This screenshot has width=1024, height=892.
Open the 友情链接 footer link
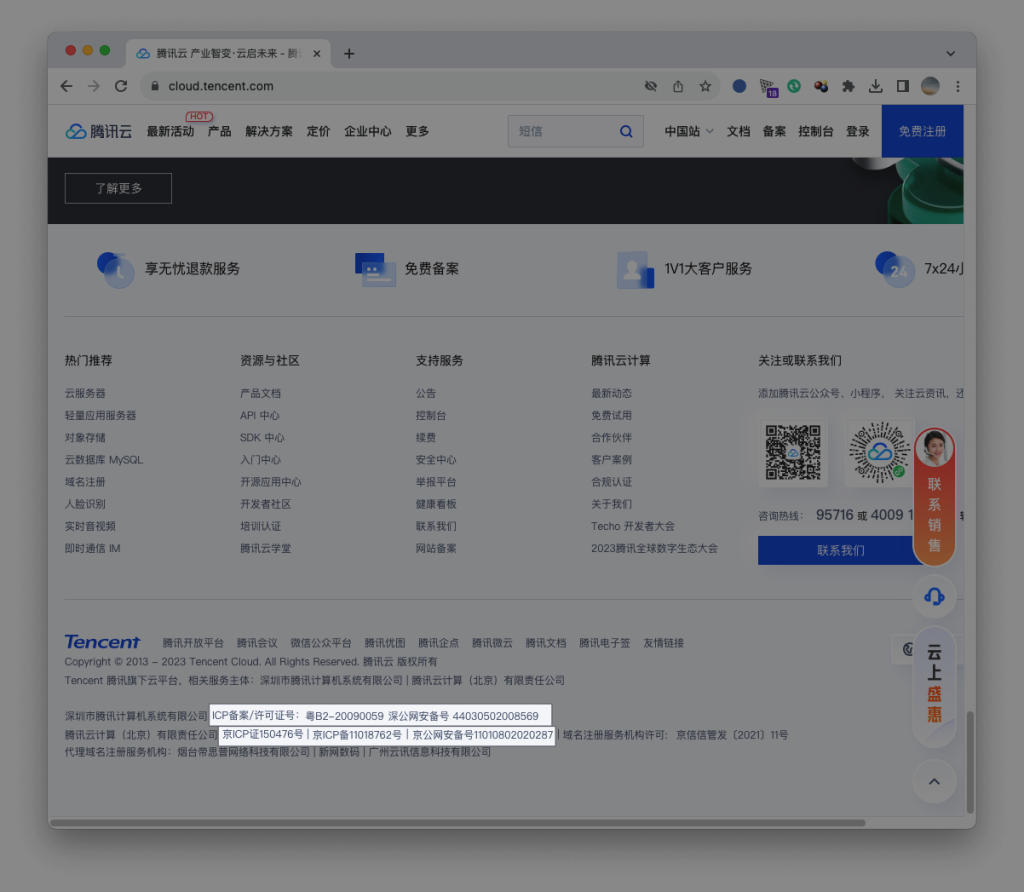(x=664, y=643)
